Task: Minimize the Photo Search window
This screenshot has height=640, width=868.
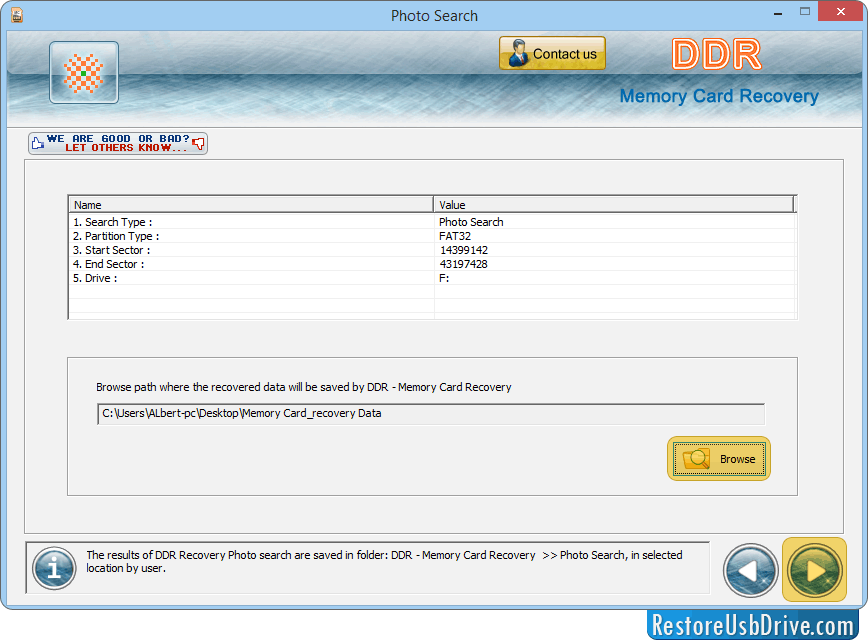Action: (x=778, y=13)
